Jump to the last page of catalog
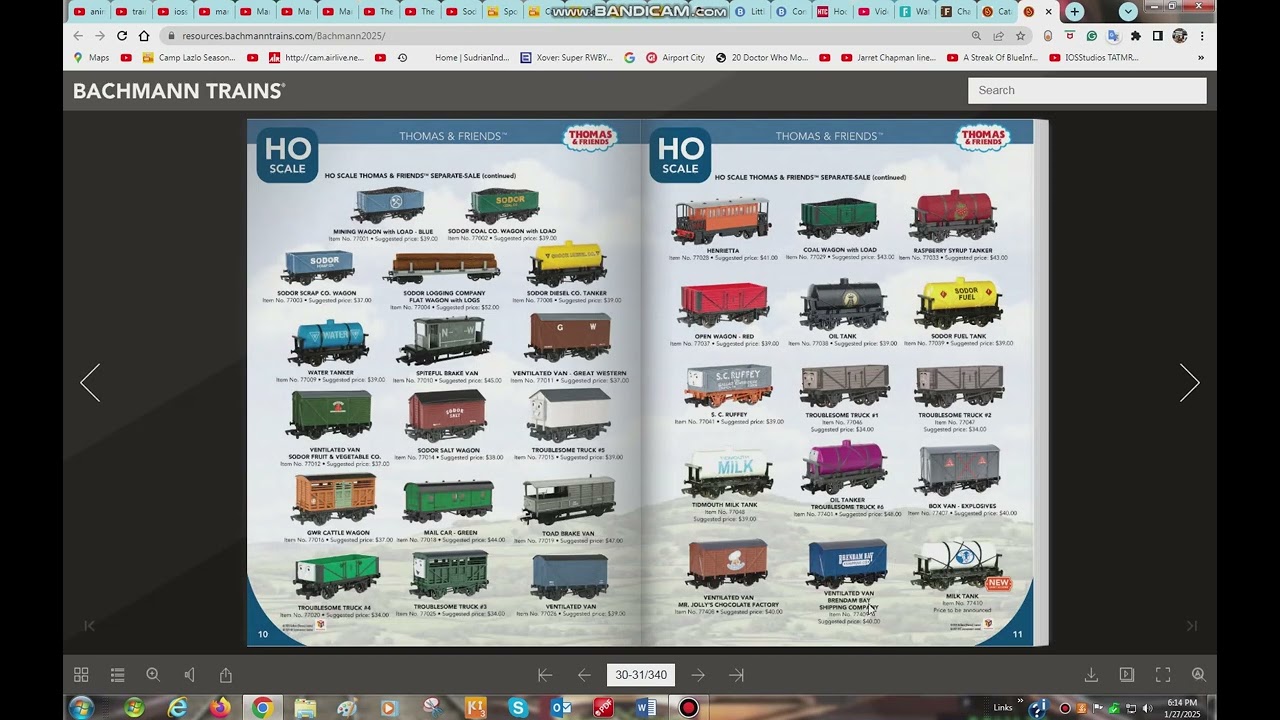This screenshot has width=1280, height=720. click(737, 675)
